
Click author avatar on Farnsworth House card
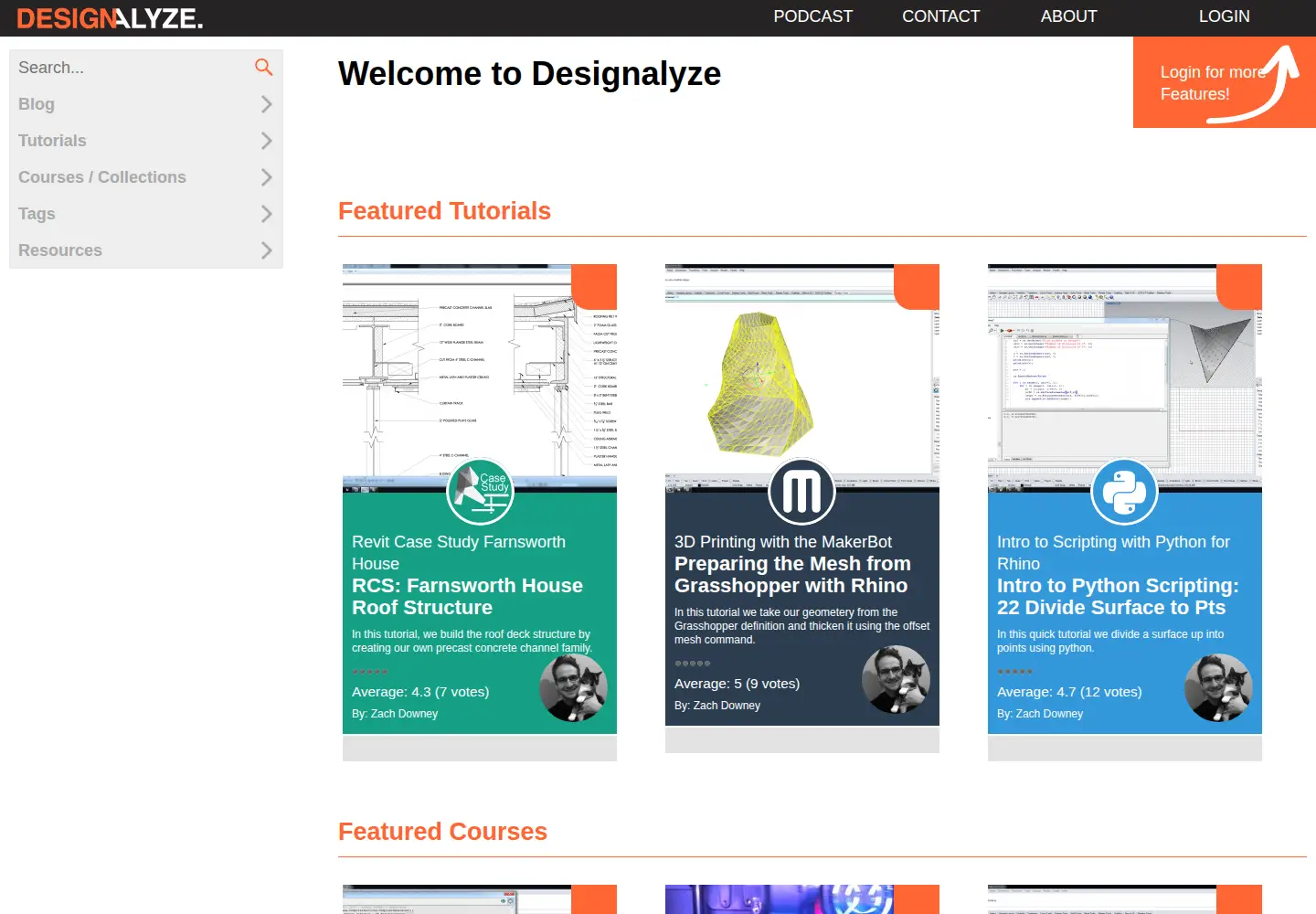click(x=574, y=688)
